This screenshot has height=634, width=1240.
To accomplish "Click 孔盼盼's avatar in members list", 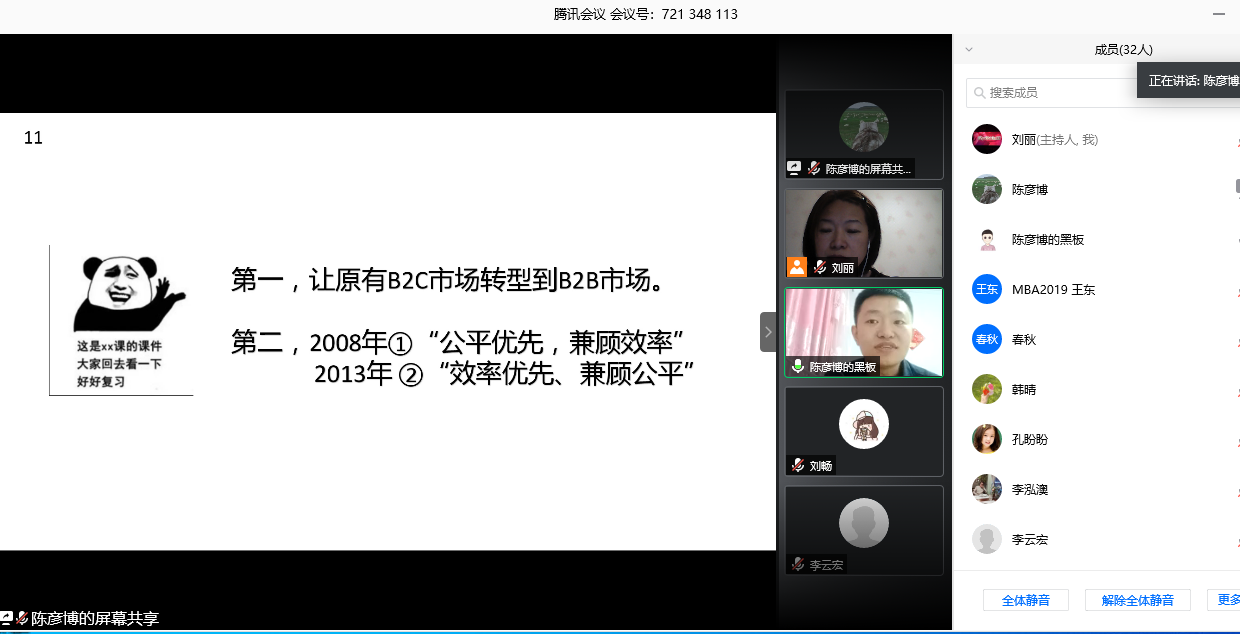I will pyautogui.click(x=987, y=439).
